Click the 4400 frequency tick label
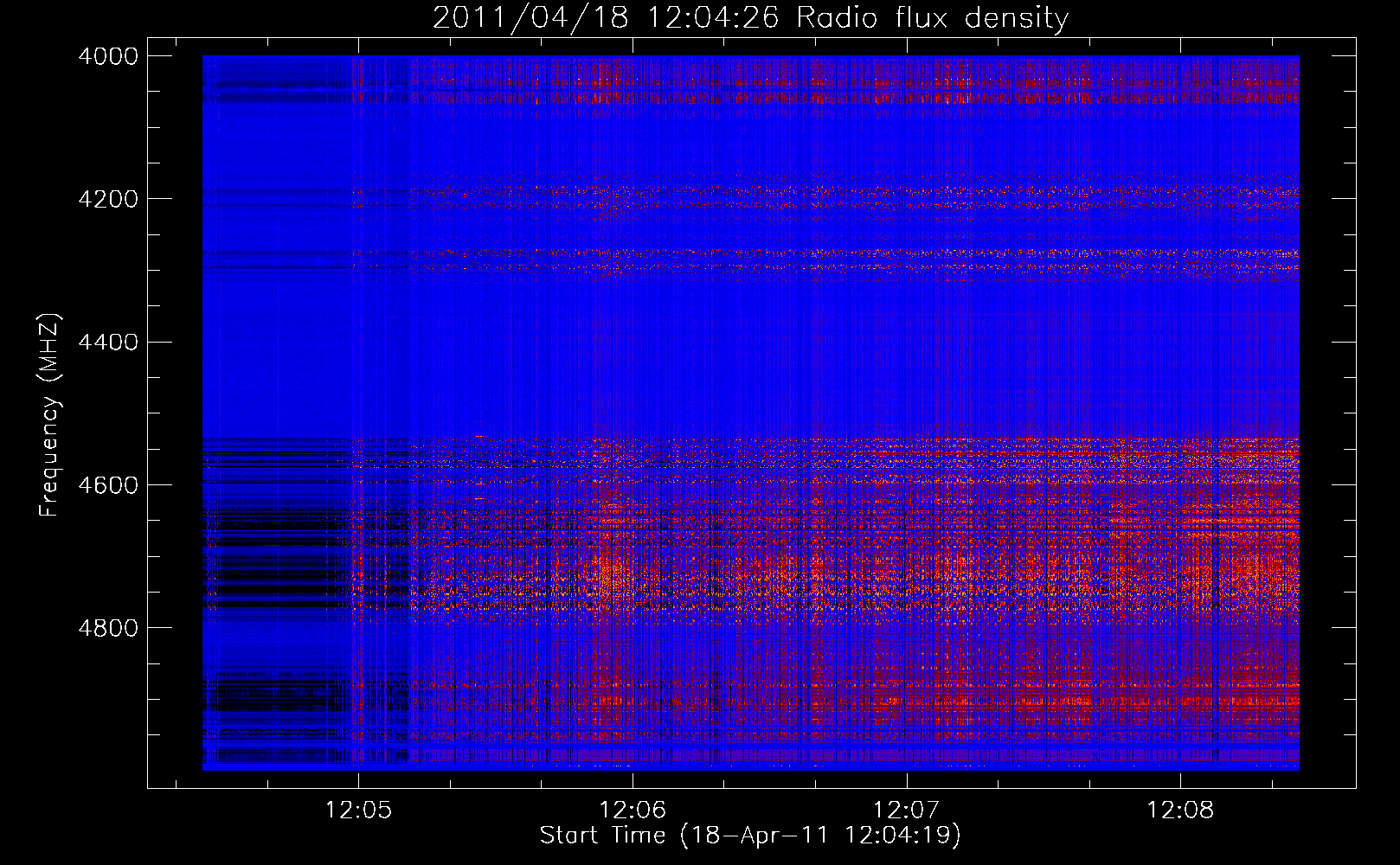This screenshot has width=1400, height=865. [x=108, y=343]
